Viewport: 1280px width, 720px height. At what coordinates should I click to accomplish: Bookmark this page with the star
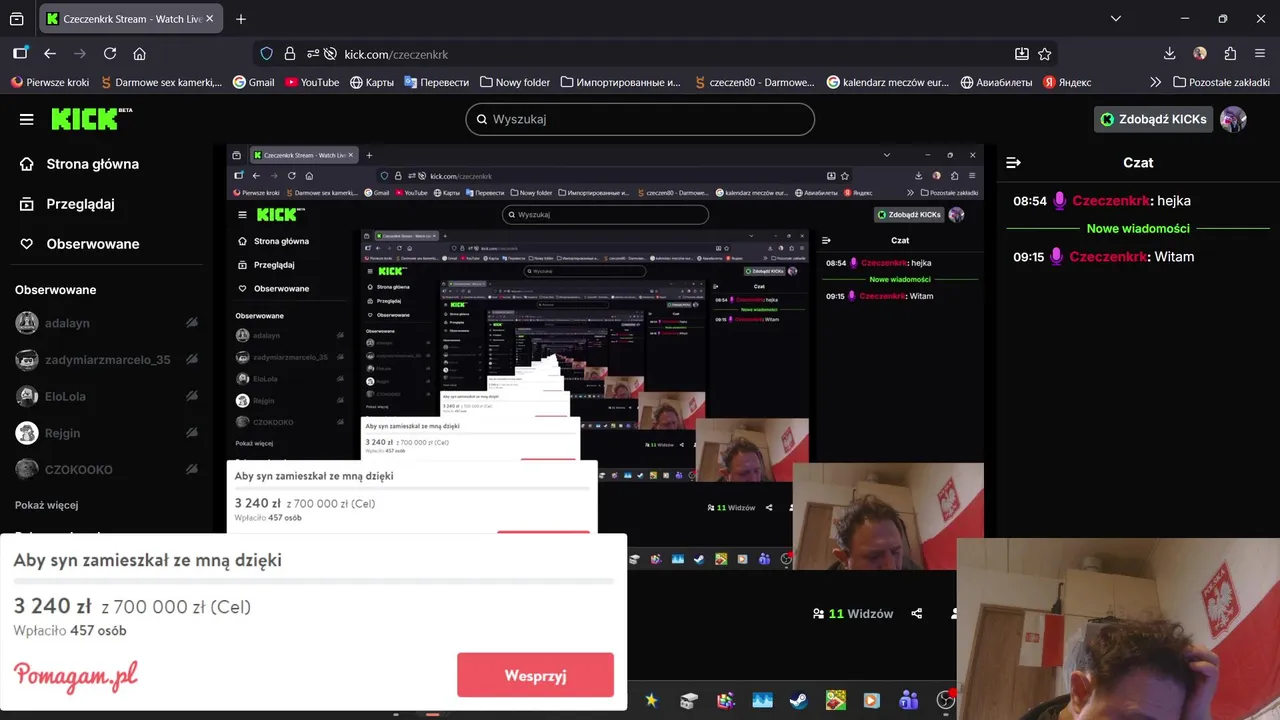point(1045,54)
